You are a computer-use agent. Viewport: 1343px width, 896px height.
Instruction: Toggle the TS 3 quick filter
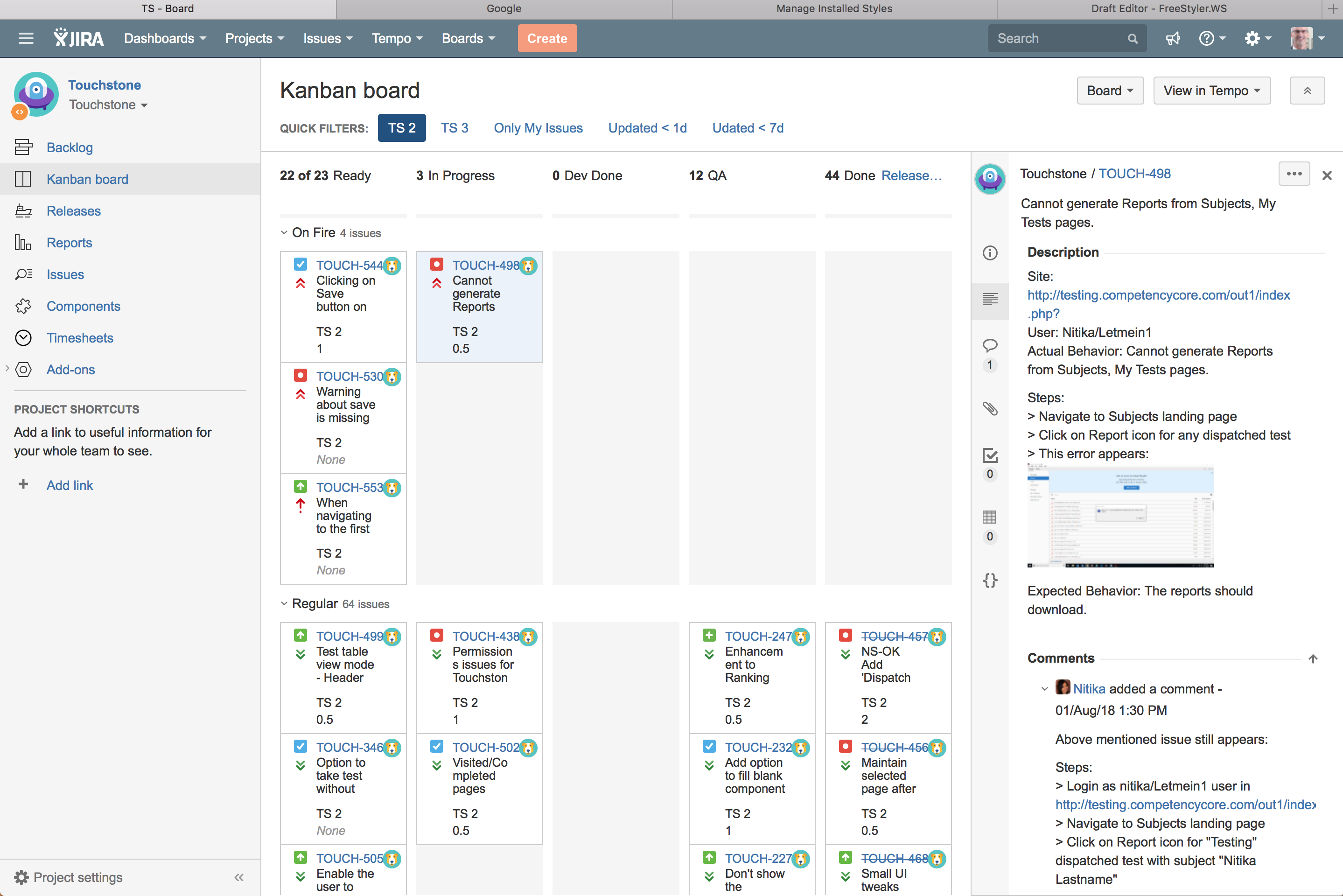pyautogui.click(x=455, y=128)
